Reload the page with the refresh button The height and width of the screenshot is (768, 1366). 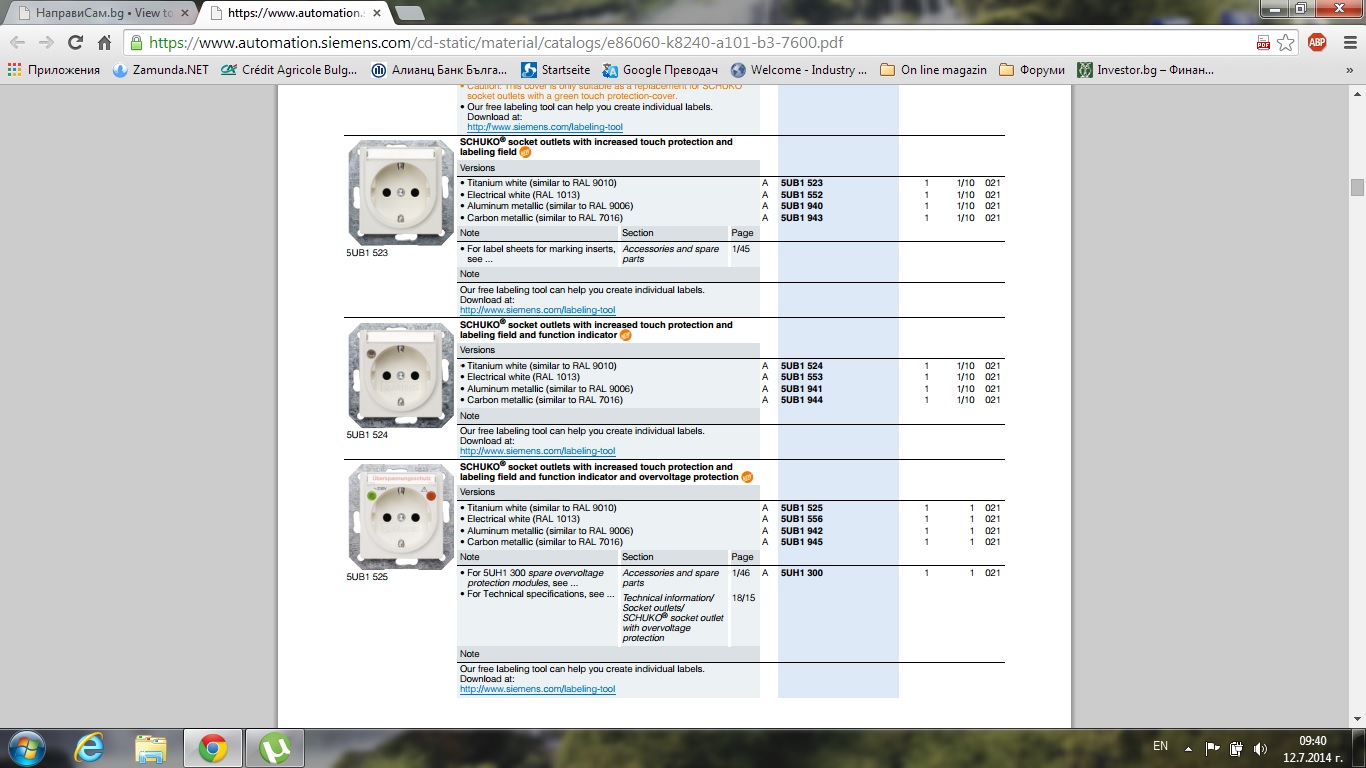coord(75,42)
